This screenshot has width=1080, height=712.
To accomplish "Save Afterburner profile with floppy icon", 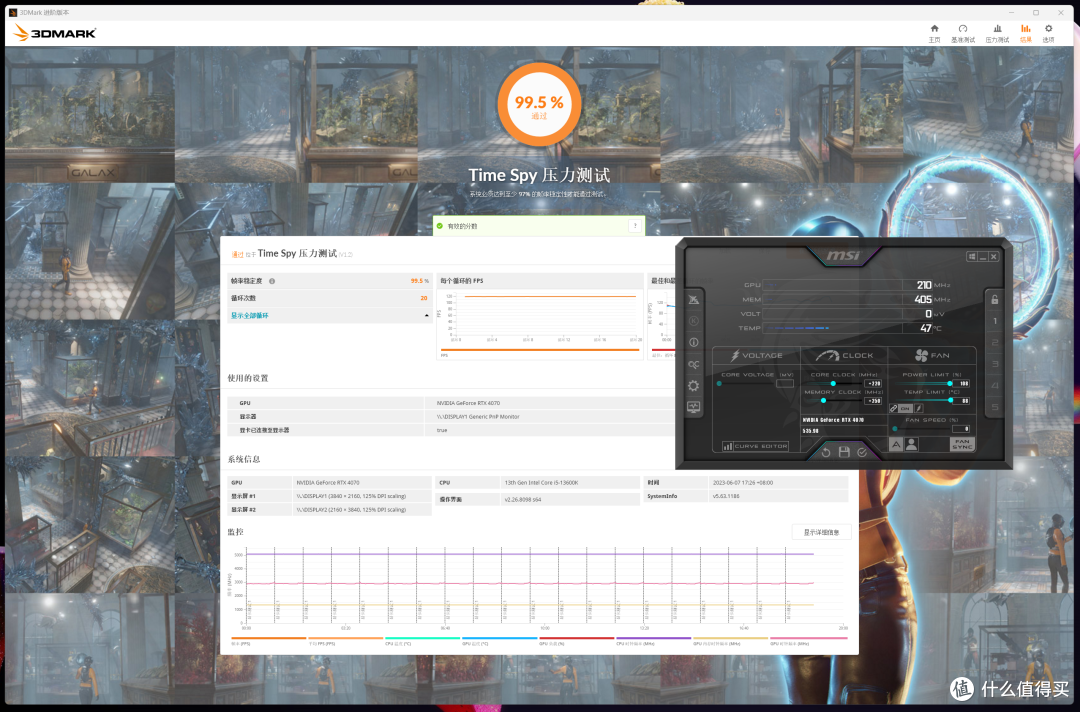I will tap(844, 452).
